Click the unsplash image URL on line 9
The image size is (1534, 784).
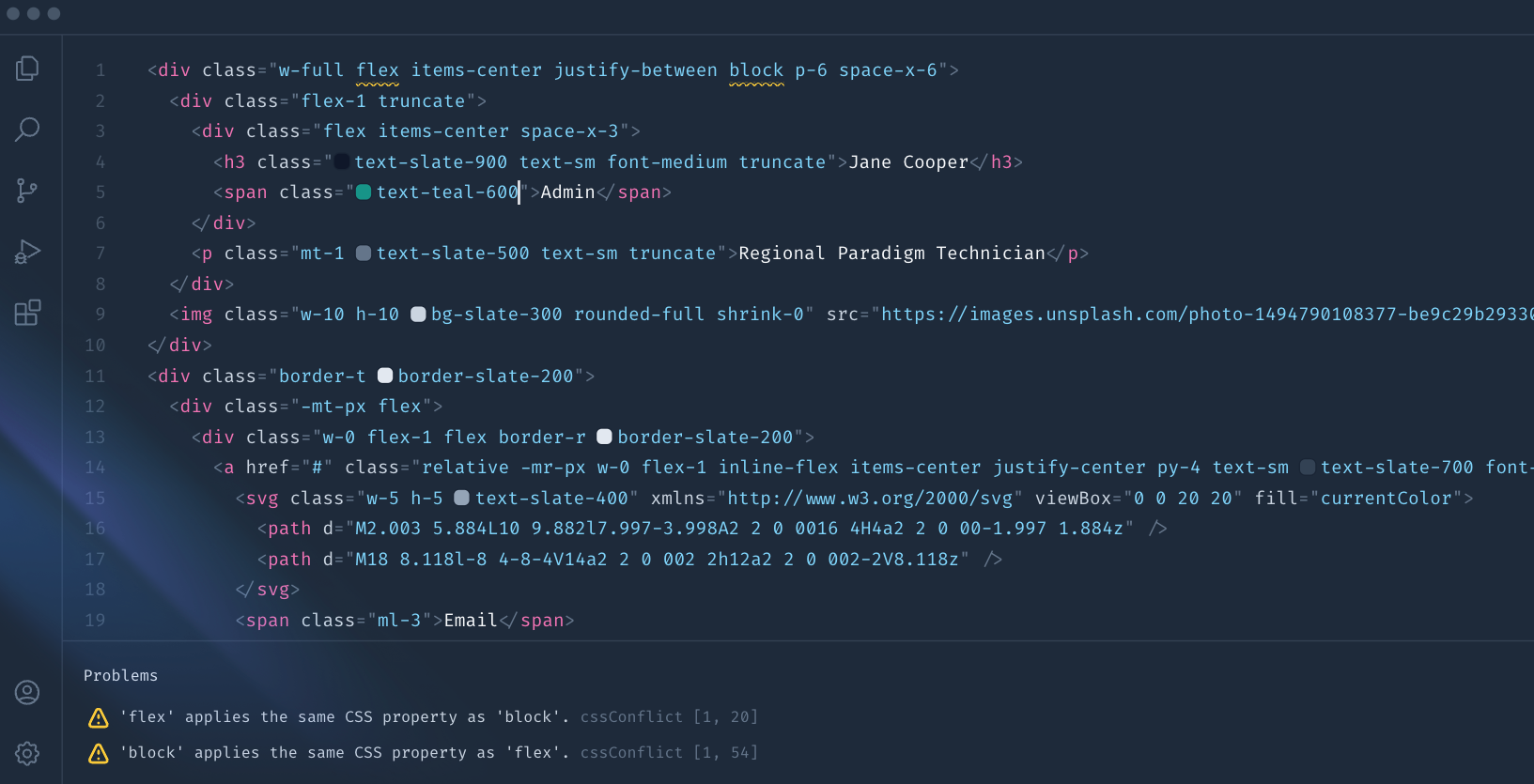tap(1207, 315)
